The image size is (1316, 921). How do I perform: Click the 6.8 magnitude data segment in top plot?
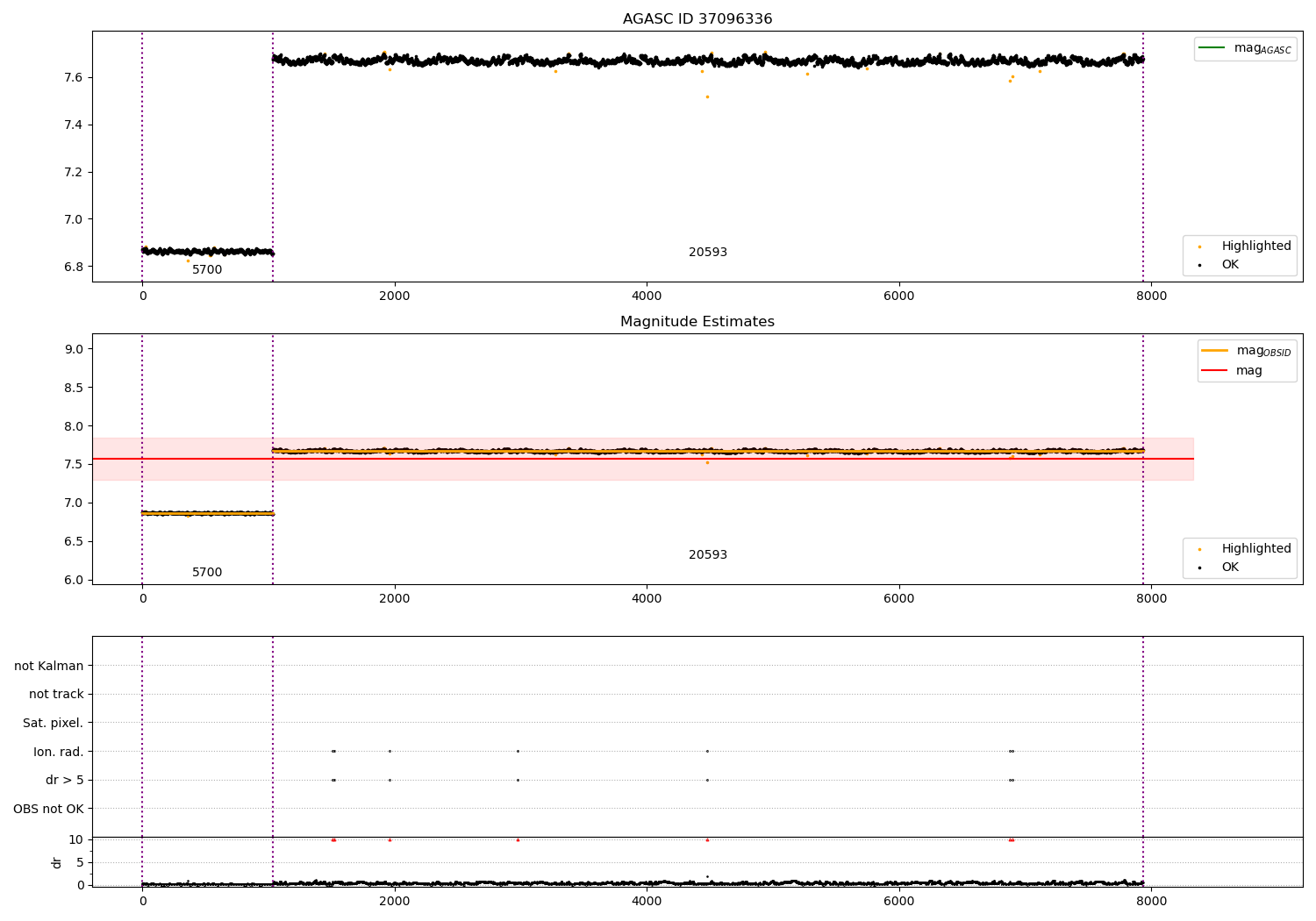pyautogui.click(x=208, y=252)
